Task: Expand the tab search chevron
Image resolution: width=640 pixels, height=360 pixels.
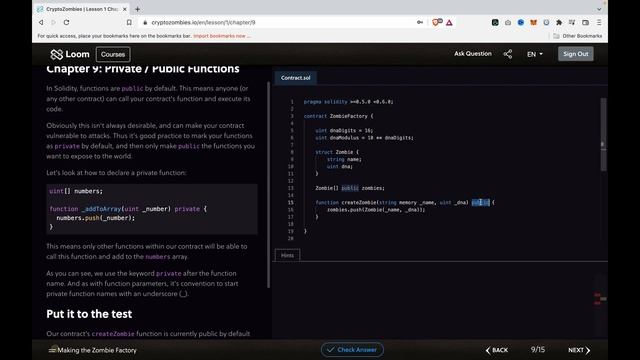Action: point(599,9)
